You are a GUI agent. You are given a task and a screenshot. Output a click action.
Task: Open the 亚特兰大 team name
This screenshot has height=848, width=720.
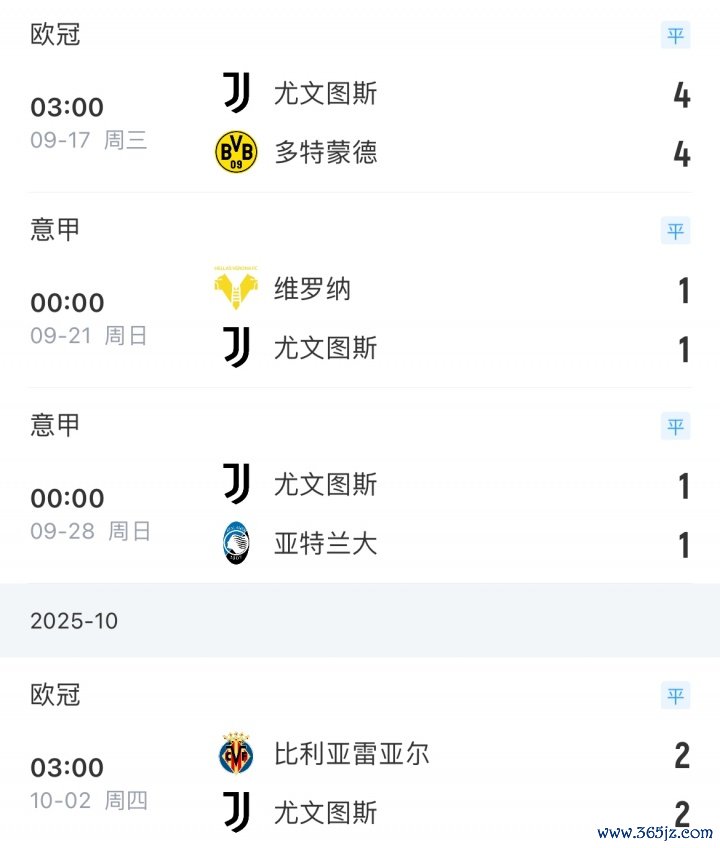tap(326, 543)
